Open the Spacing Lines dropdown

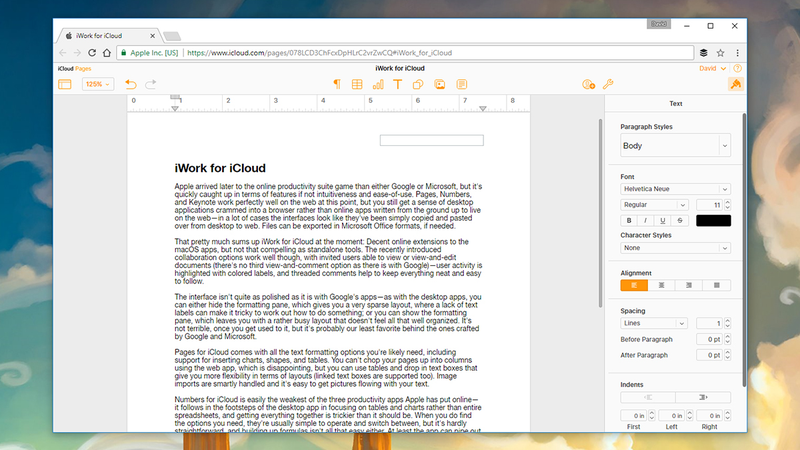point(654,323)
